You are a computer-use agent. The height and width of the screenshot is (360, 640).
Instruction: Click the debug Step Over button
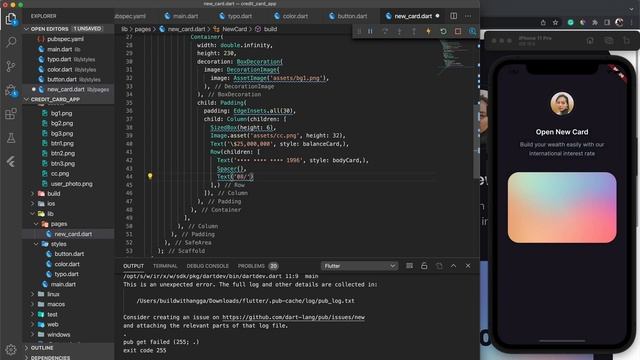(x=385, y=31)
